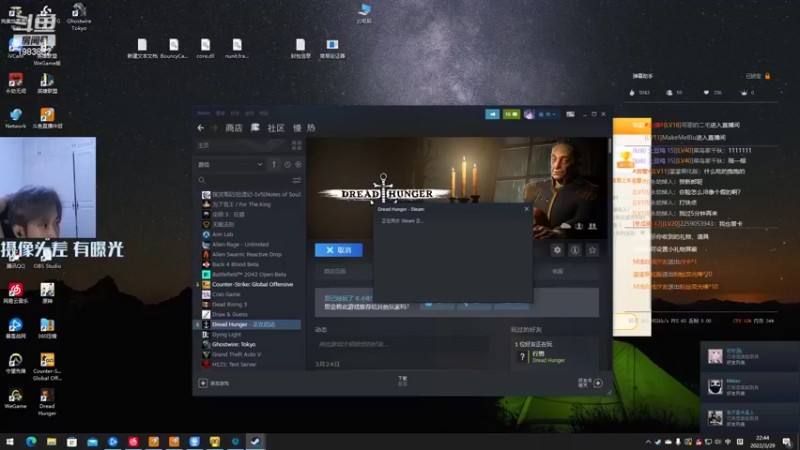Open Windows Start menu
This screenshot has height=450, width=800.
[10, 441]
